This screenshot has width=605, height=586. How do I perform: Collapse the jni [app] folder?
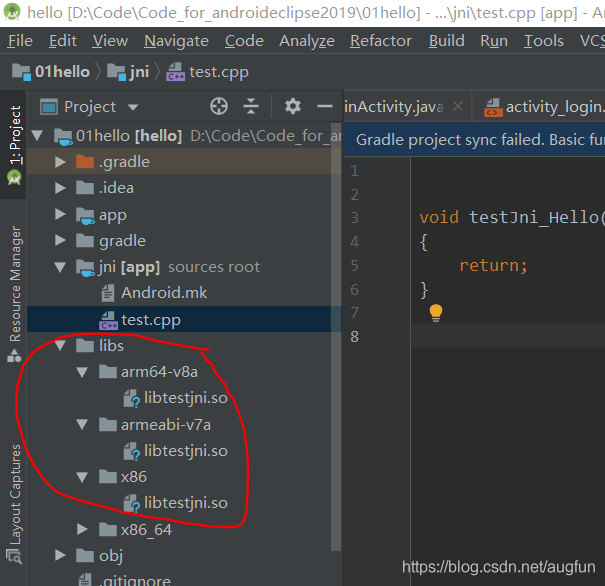60,267
